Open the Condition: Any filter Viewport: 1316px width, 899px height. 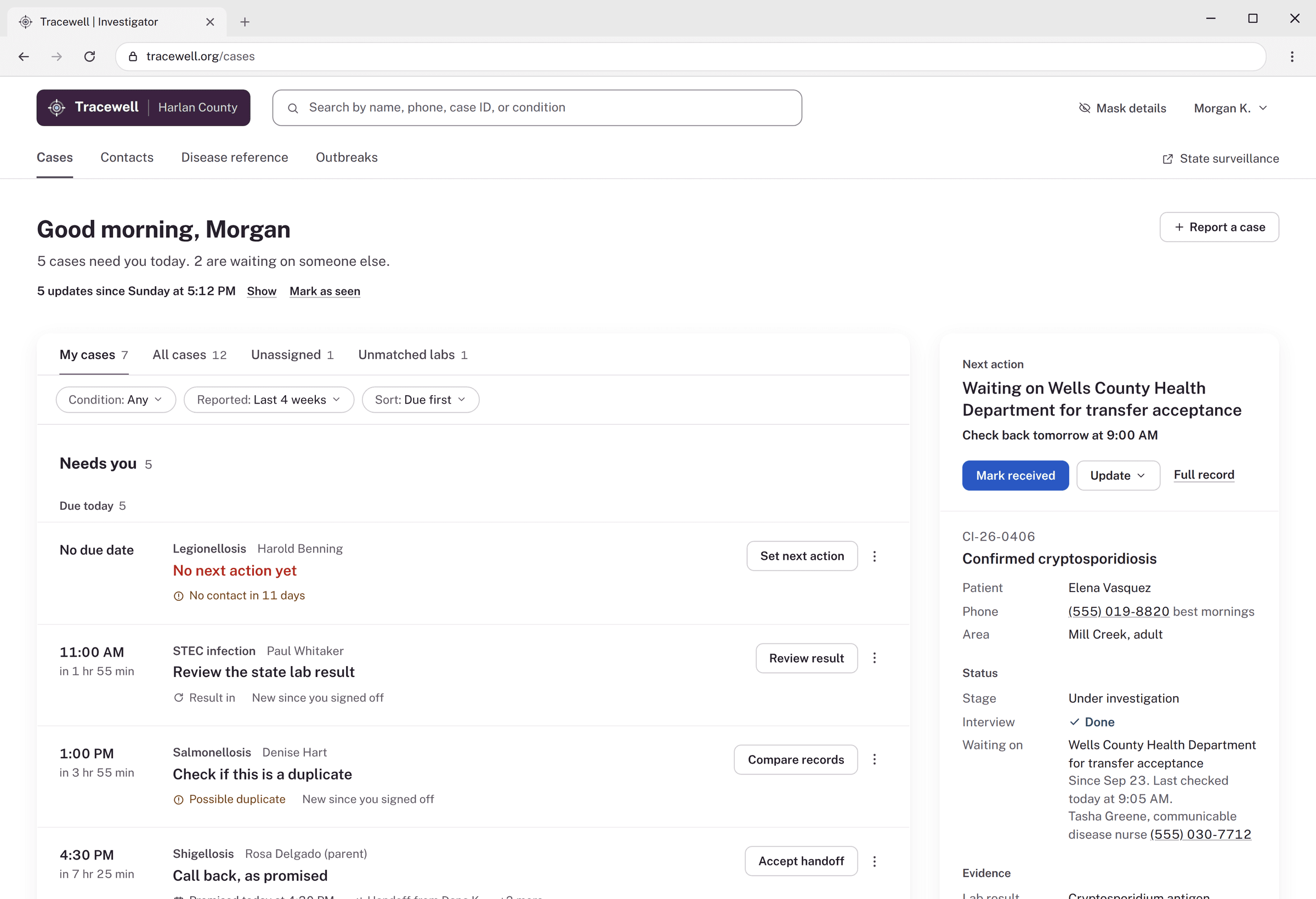point(116,400)
